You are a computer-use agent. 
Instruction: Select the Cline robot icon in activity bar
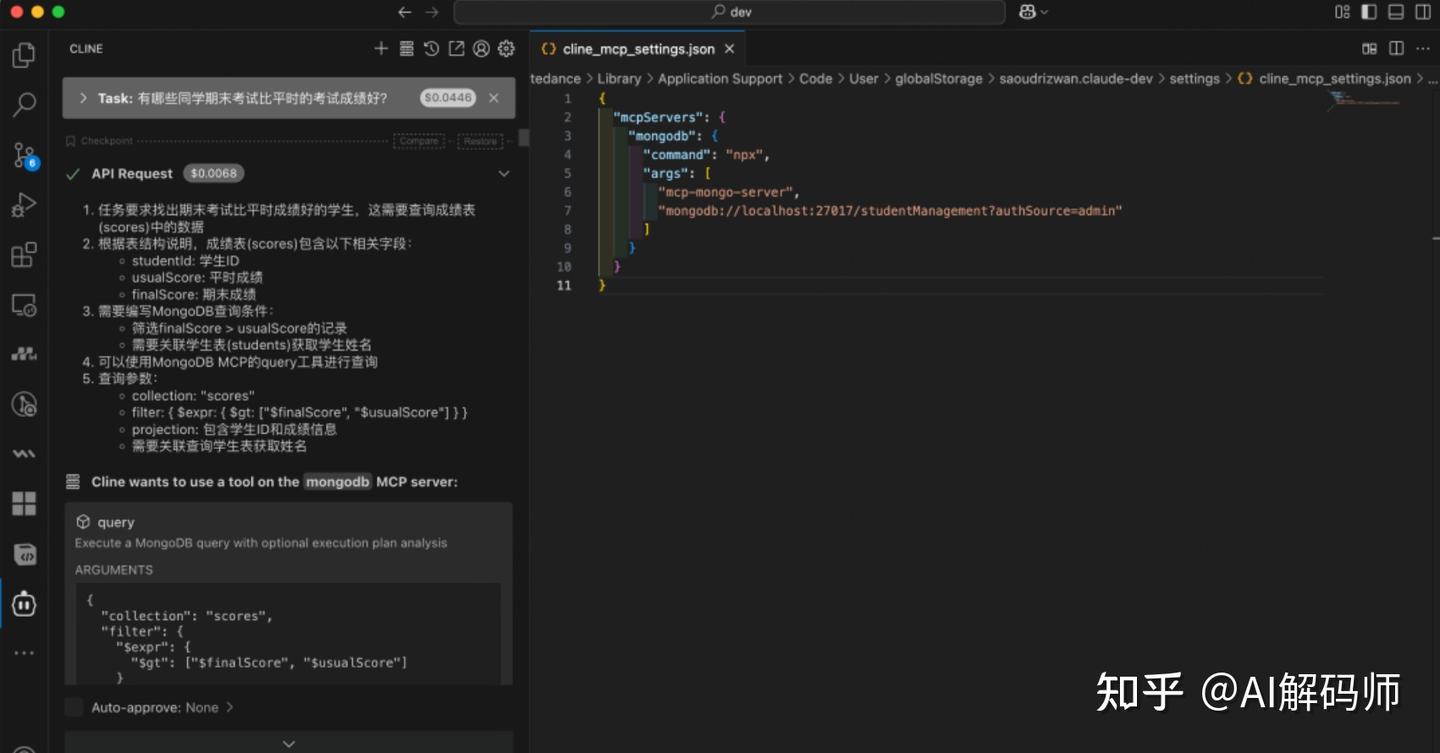(x=22, y=603)
